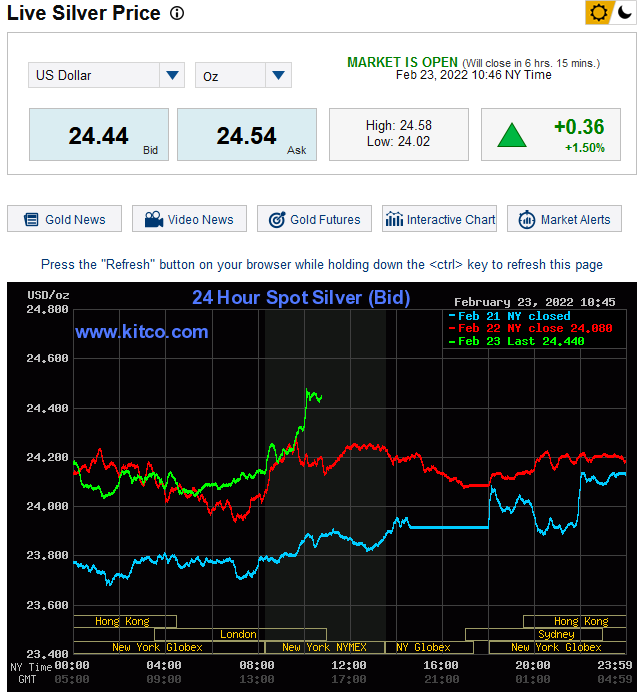
Task: Open the Market Alerts button
Action: [564, 219]
